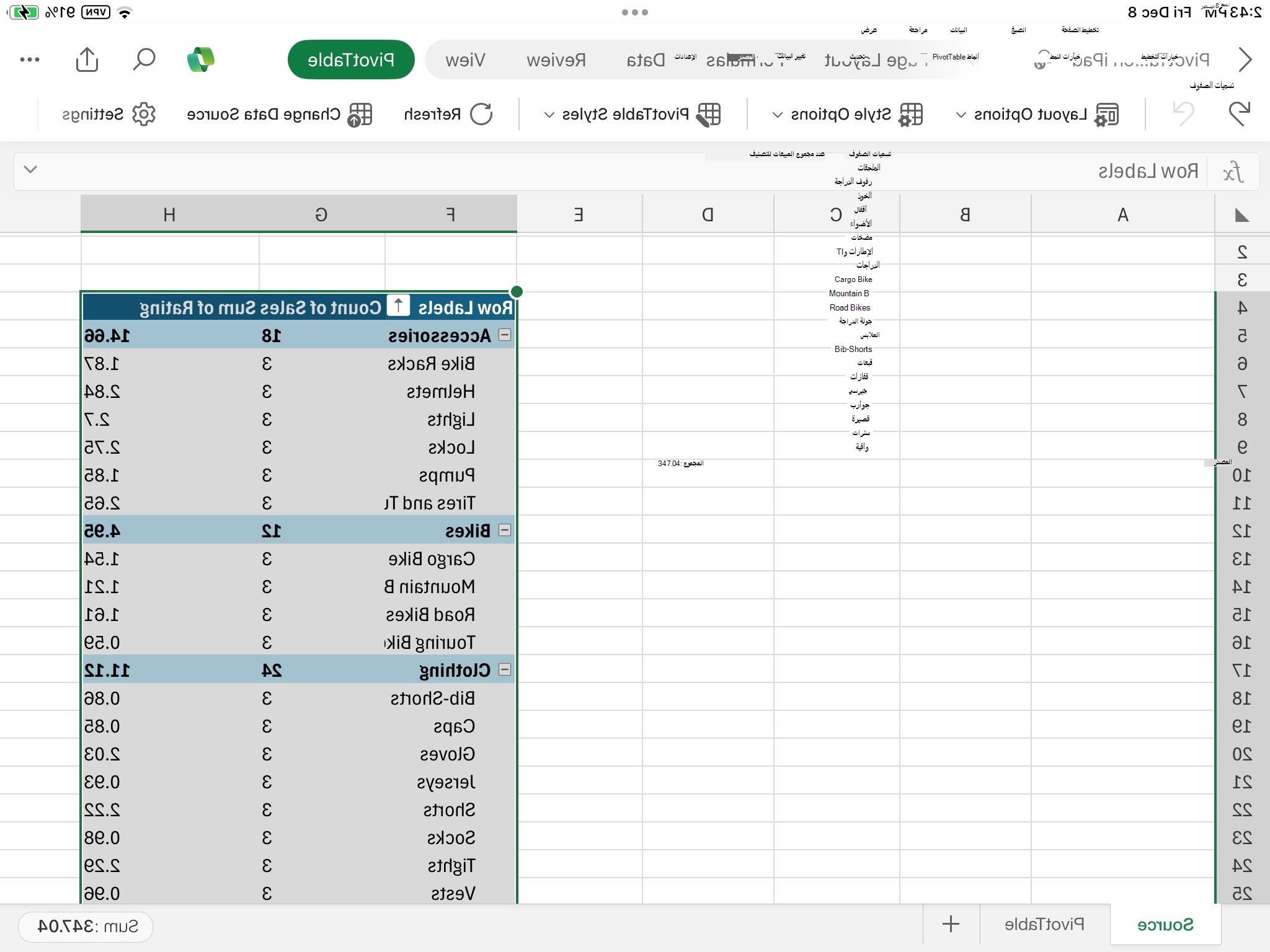Select the "Jerseys" cell
The image size is (1270, 952).
450,782
